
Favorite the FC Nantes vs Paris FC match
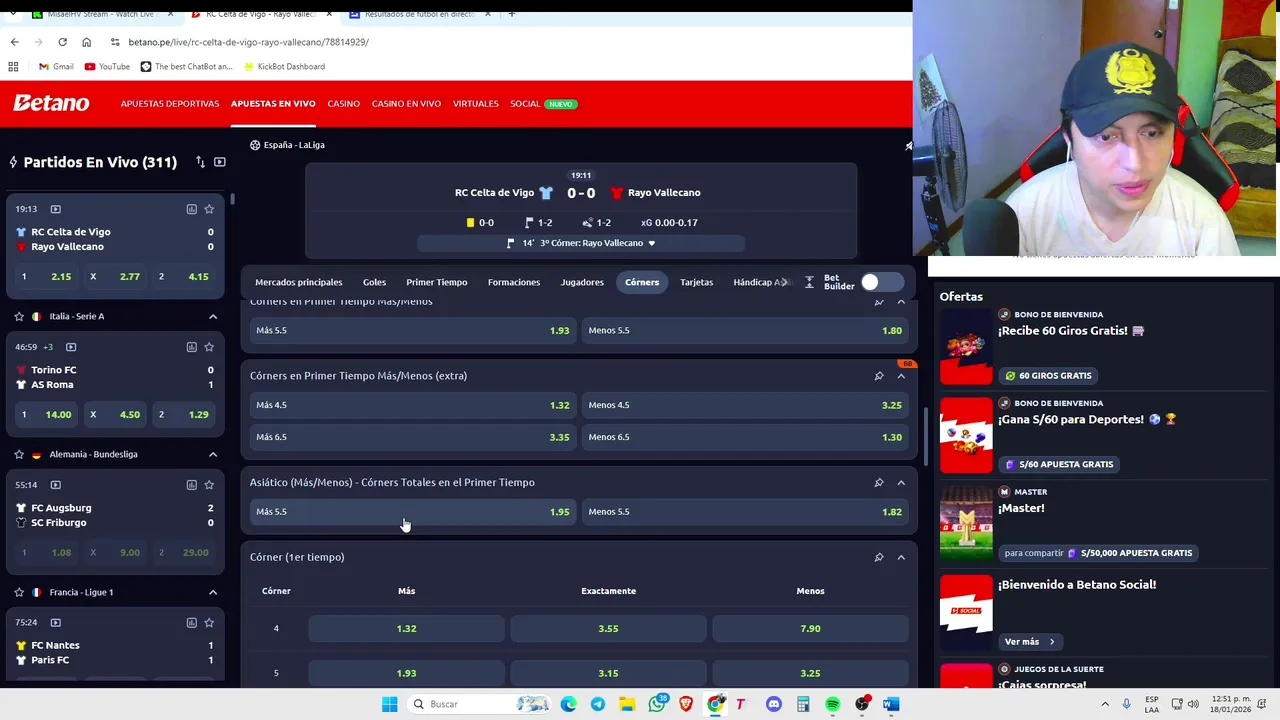[x=209, y=623]
